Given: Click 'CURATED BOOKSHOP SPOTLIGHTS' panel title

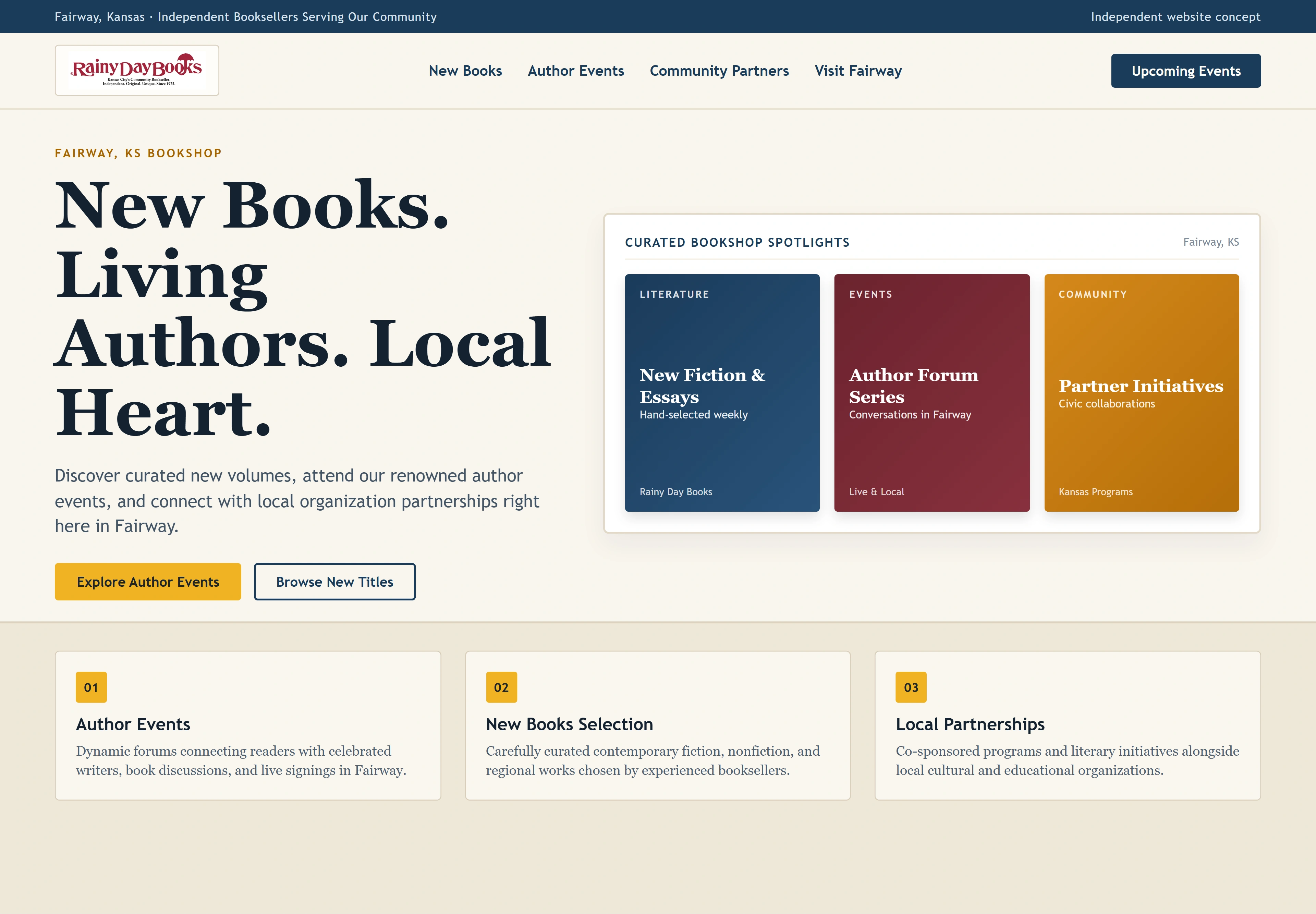Looking at the screenshot, I should tap(737, 242).
